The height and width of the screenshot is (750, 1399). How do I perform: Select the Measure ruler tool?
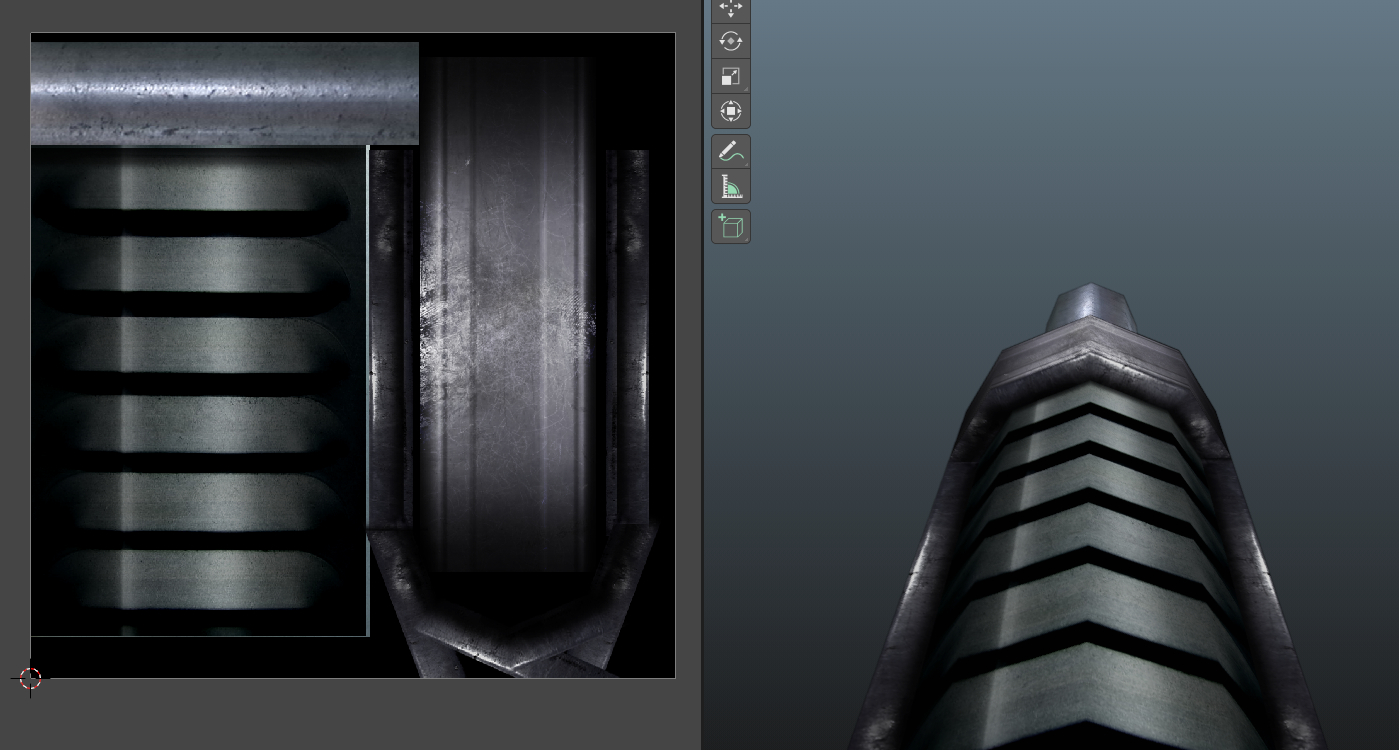pos(731,187)
